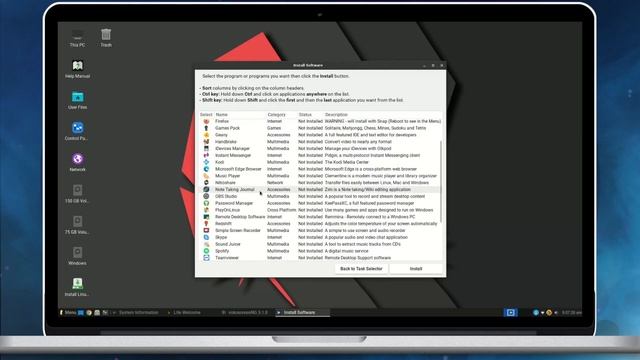
Task: Open the Trash desktop icon
Action: [x=106, y=38]
